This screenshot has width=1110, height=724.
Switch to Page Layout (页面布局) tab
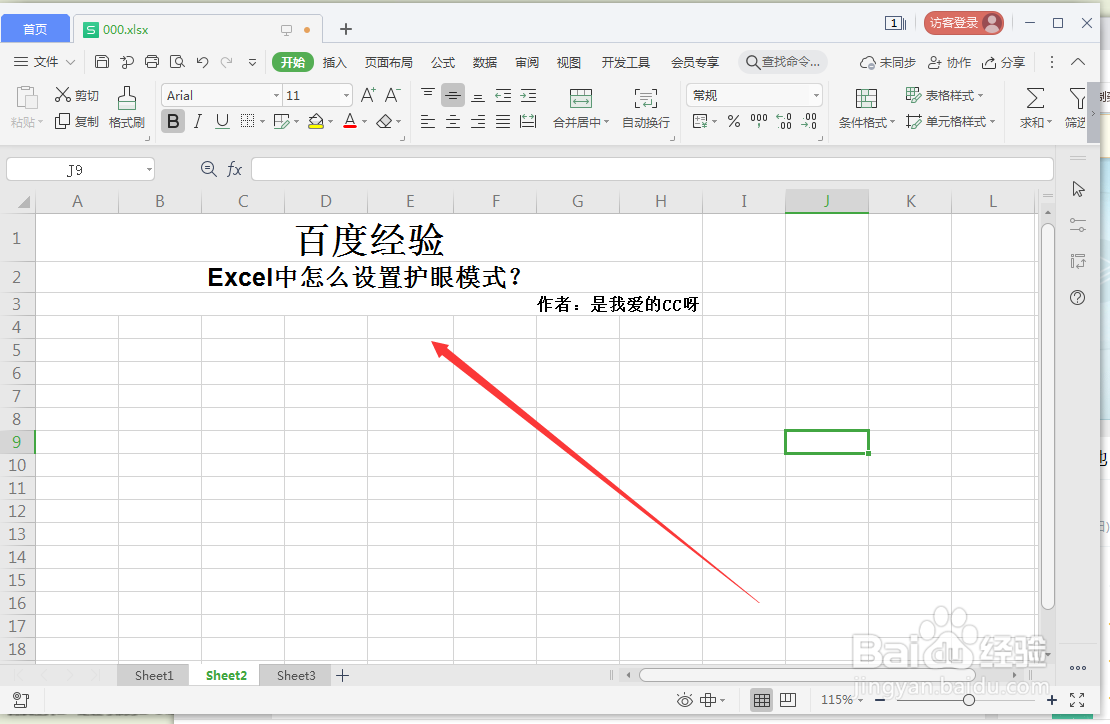[388, 62]
